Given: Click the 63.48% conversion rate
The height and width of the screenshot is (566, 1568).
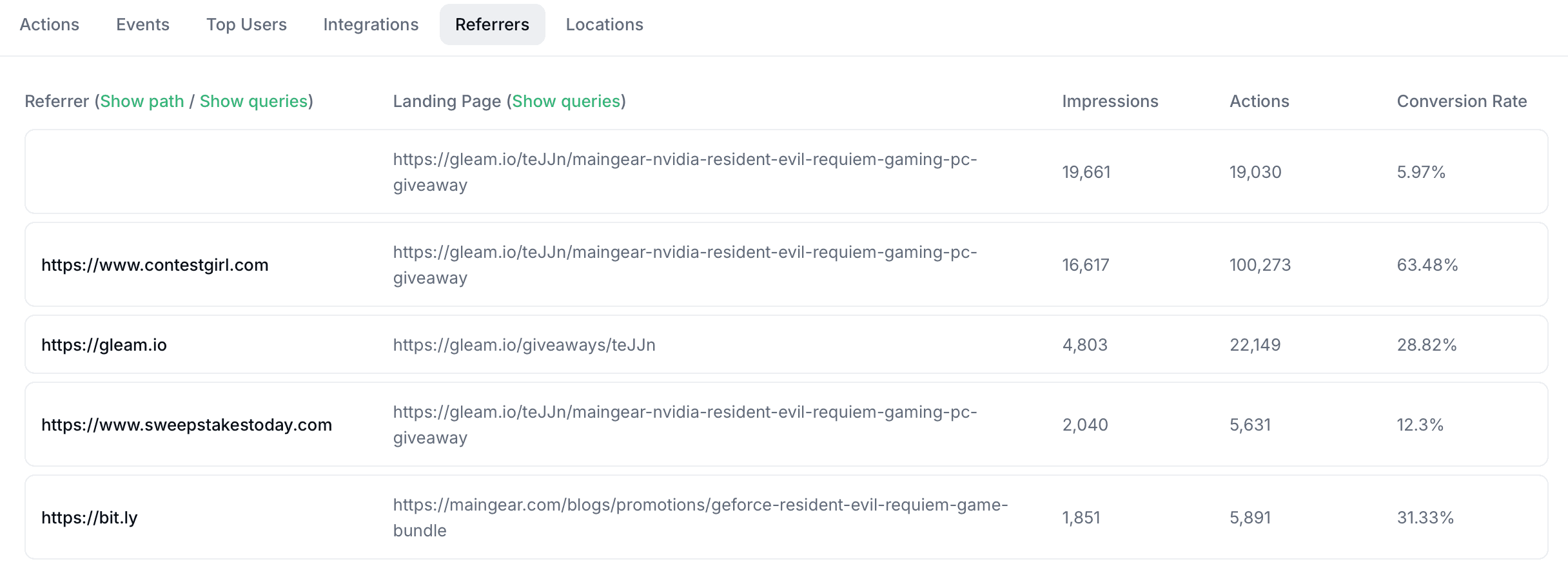Looking at the screenshot, I should (1427, 265).
